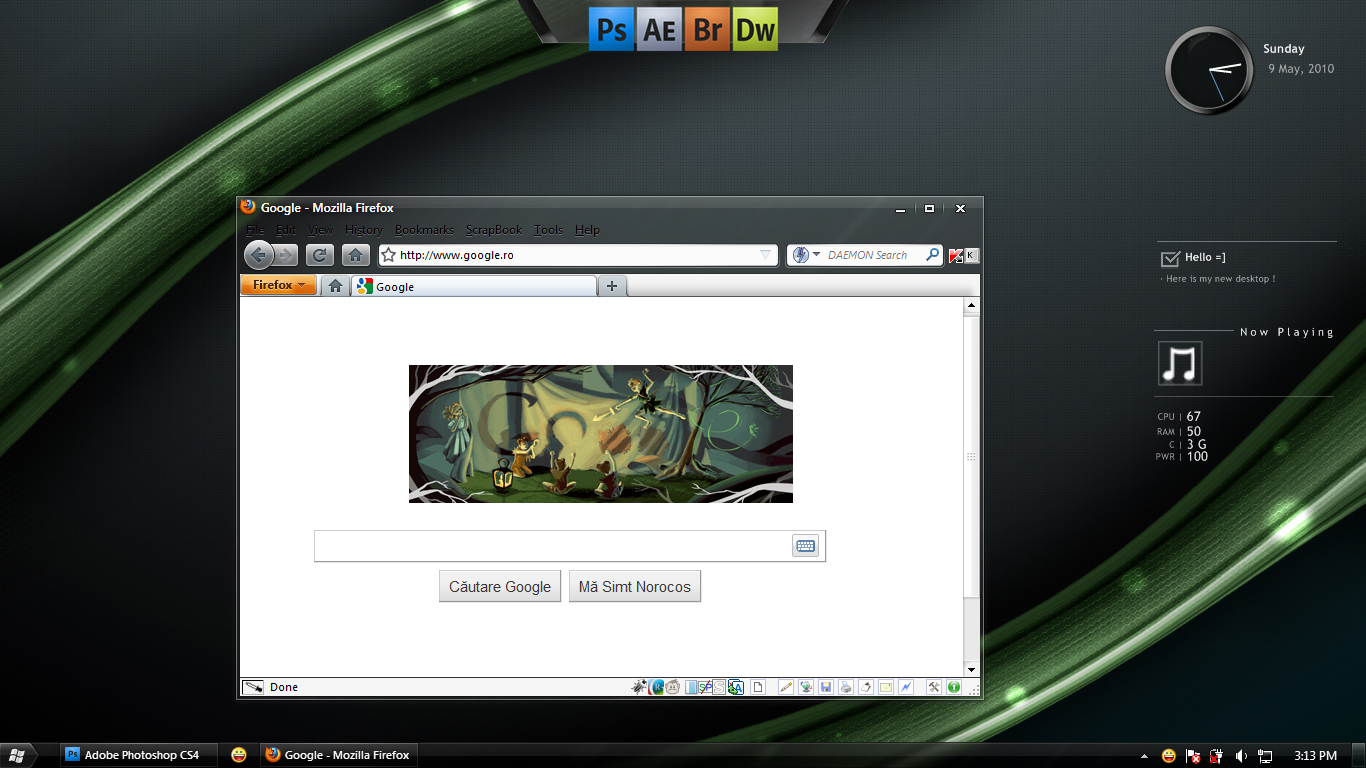Open the network tray icon
Viewport: 1366px width, 768px height.
point(1265,756)
